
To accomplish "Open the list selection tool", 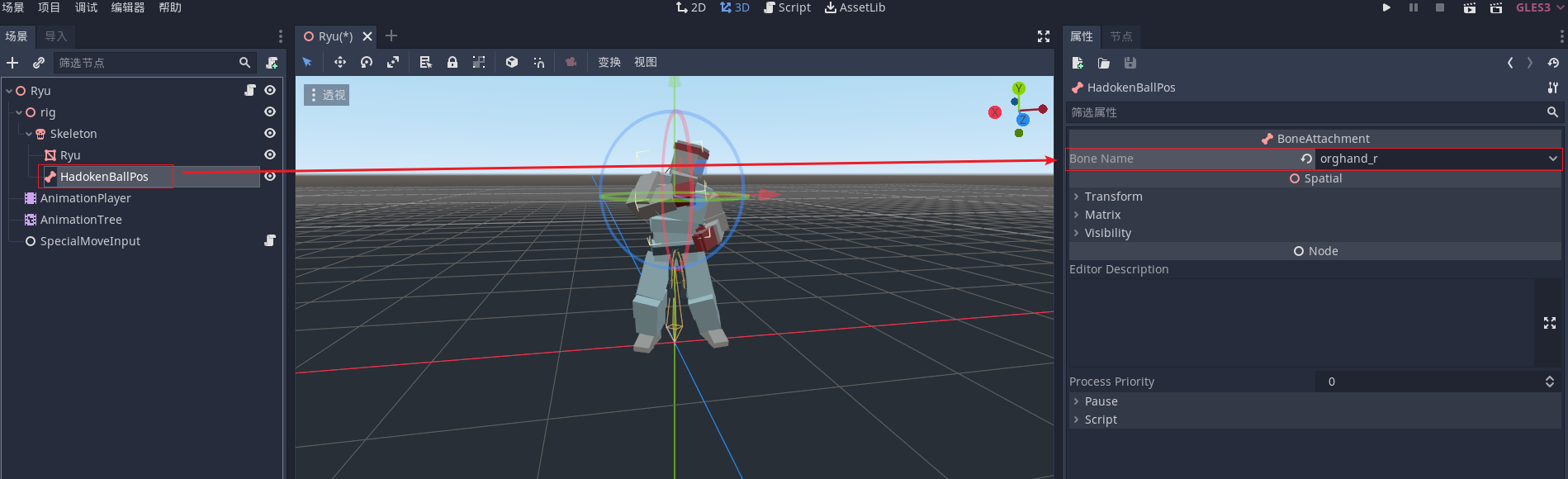I will pyautogui.click(x=425, y=62).
